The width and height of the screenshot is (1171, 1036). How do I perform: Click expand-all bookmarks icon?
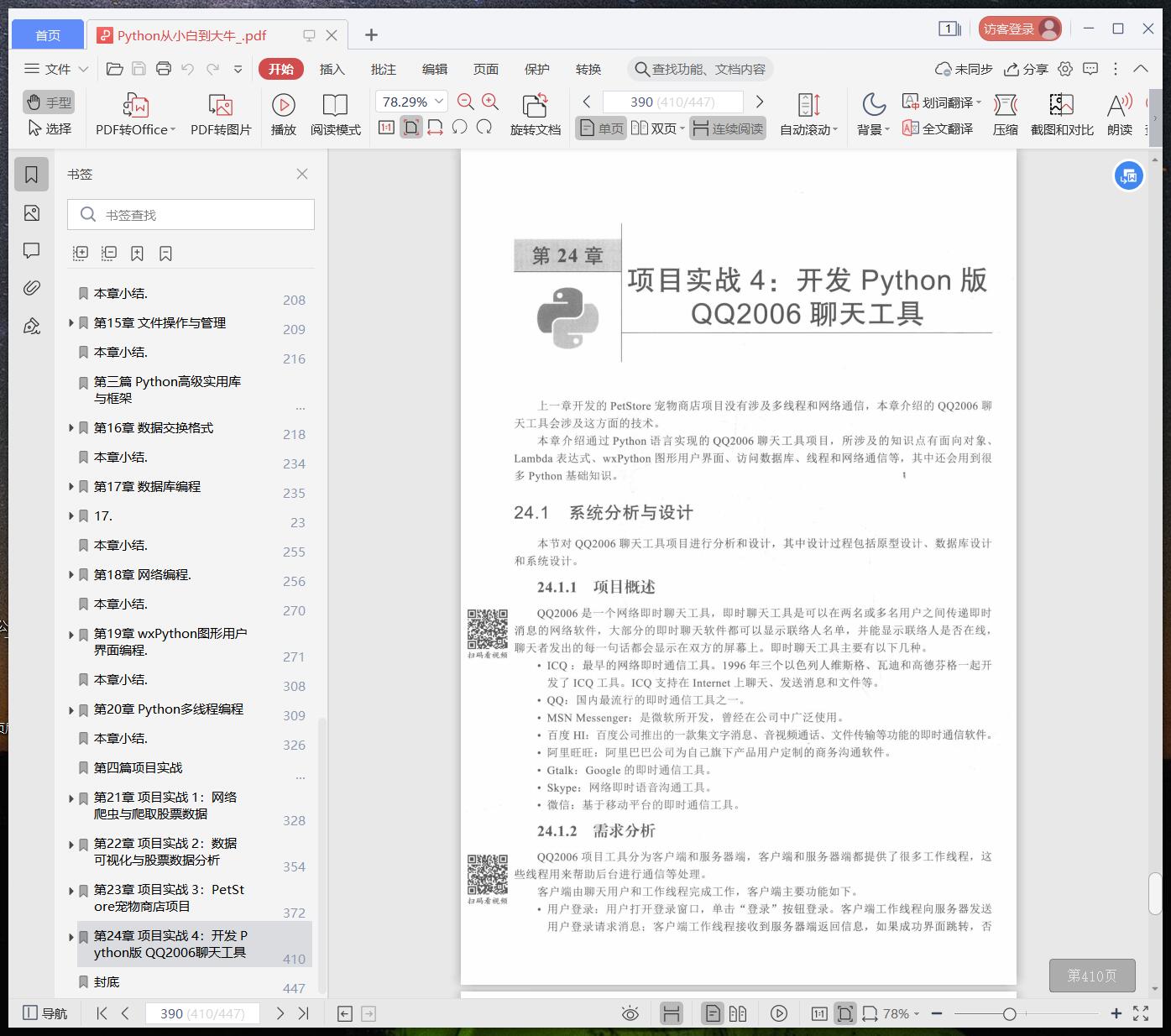coord(81,253)
